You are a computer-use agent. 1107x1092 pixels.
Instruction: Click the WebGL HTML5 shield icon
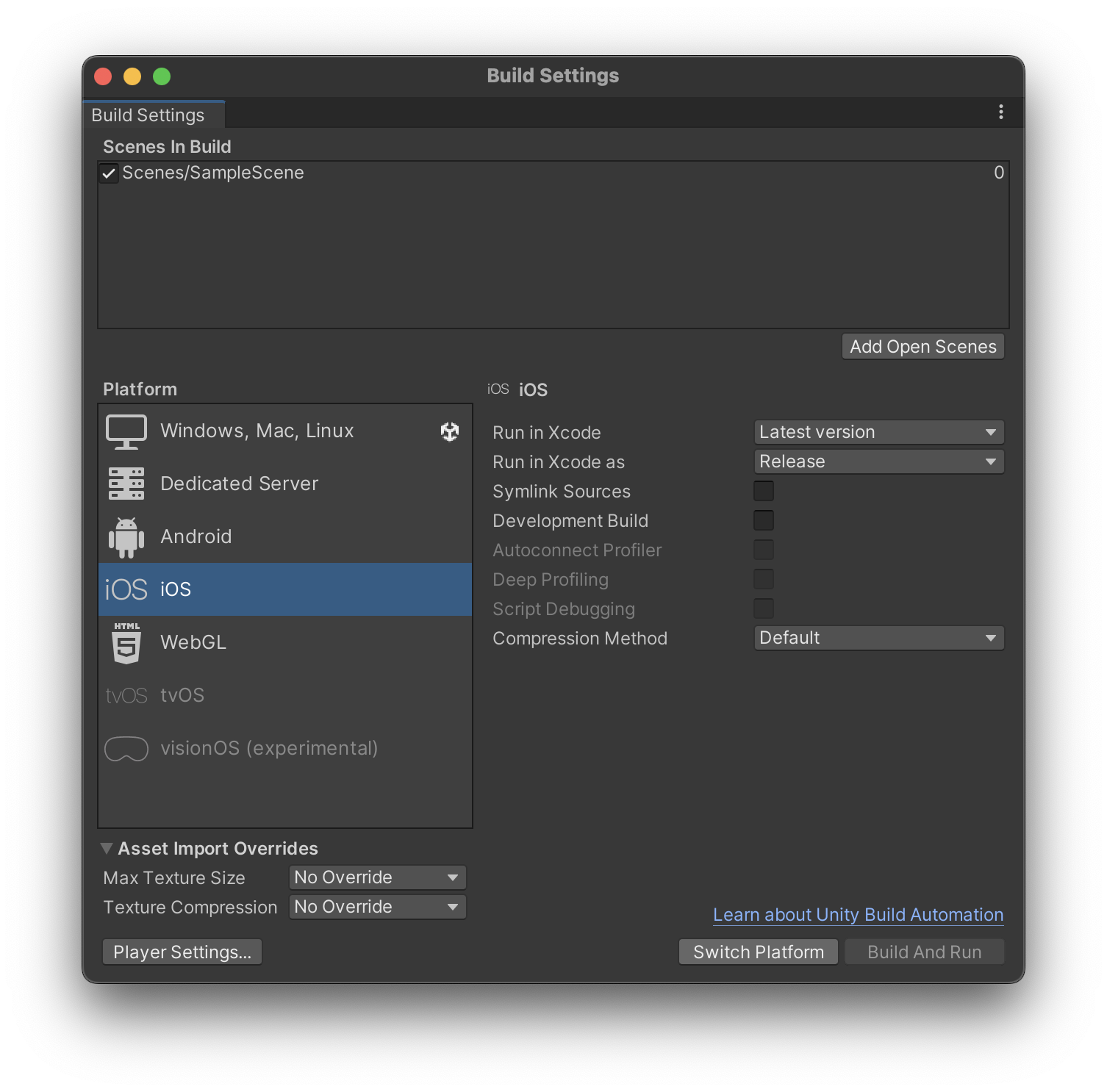pos(126,643)
